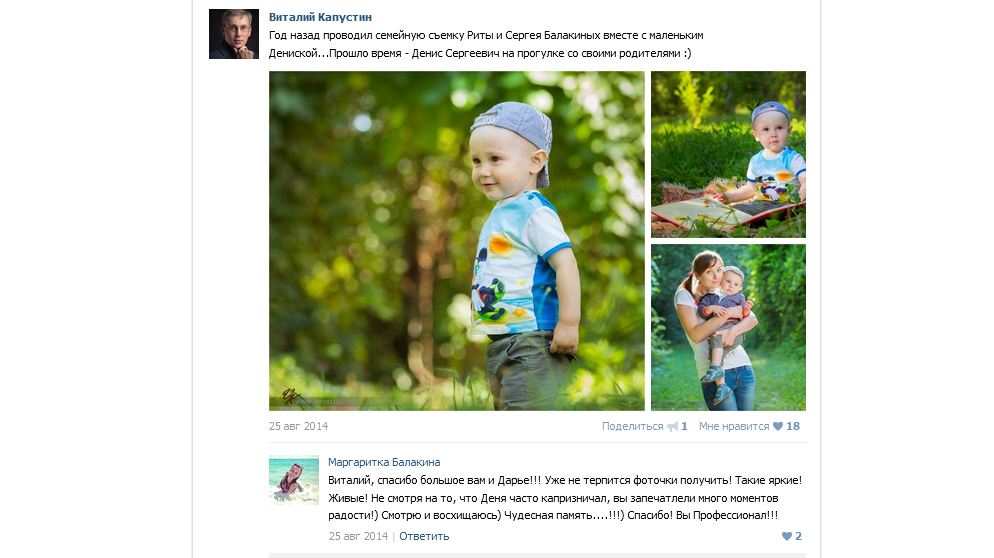Click the share count 1
Viewport: 994px width, 558px height.
tap(684, 426)
